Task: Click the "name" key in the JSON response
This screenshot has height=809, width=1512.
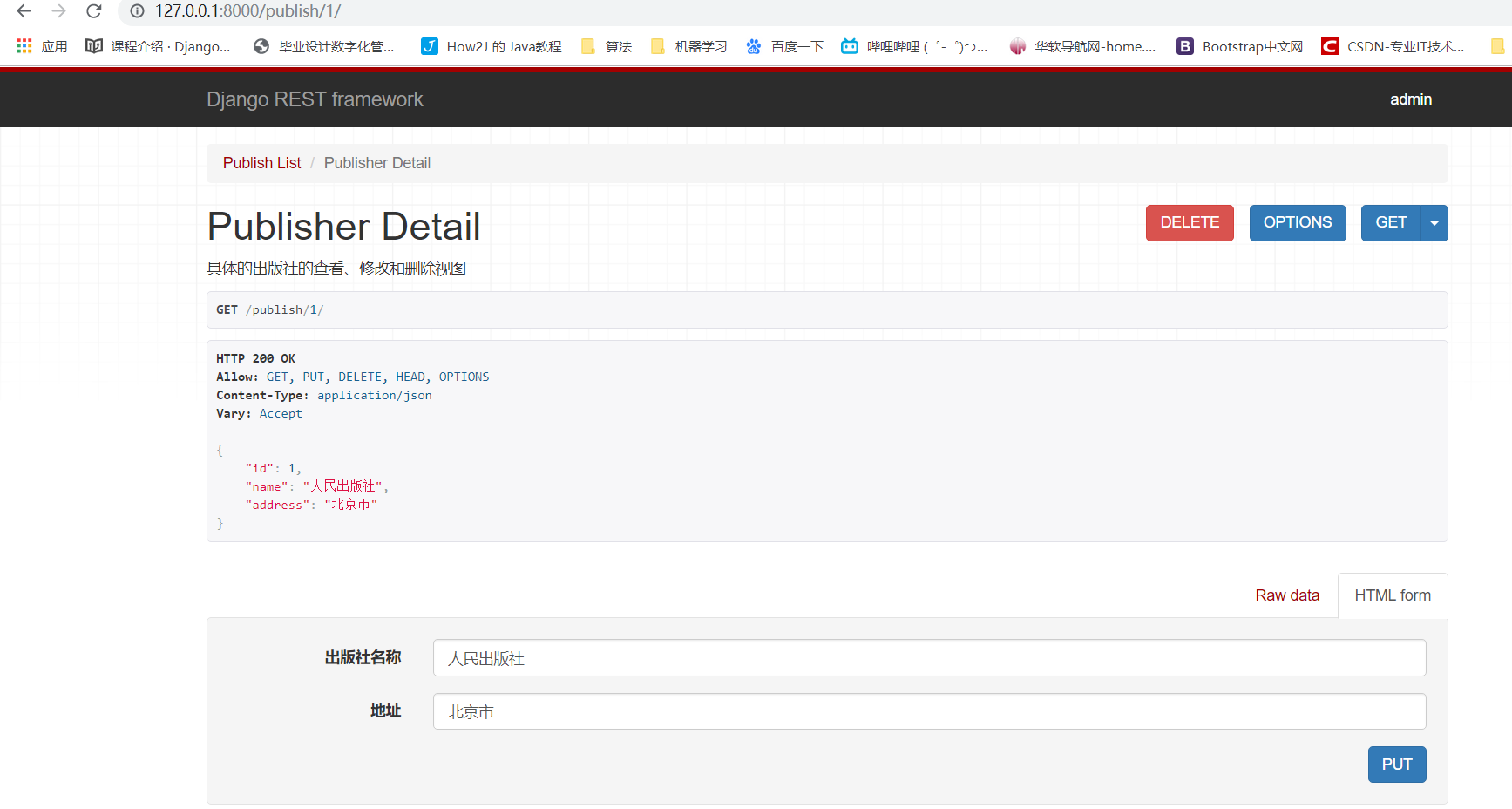Action: (x=267, y=487)
